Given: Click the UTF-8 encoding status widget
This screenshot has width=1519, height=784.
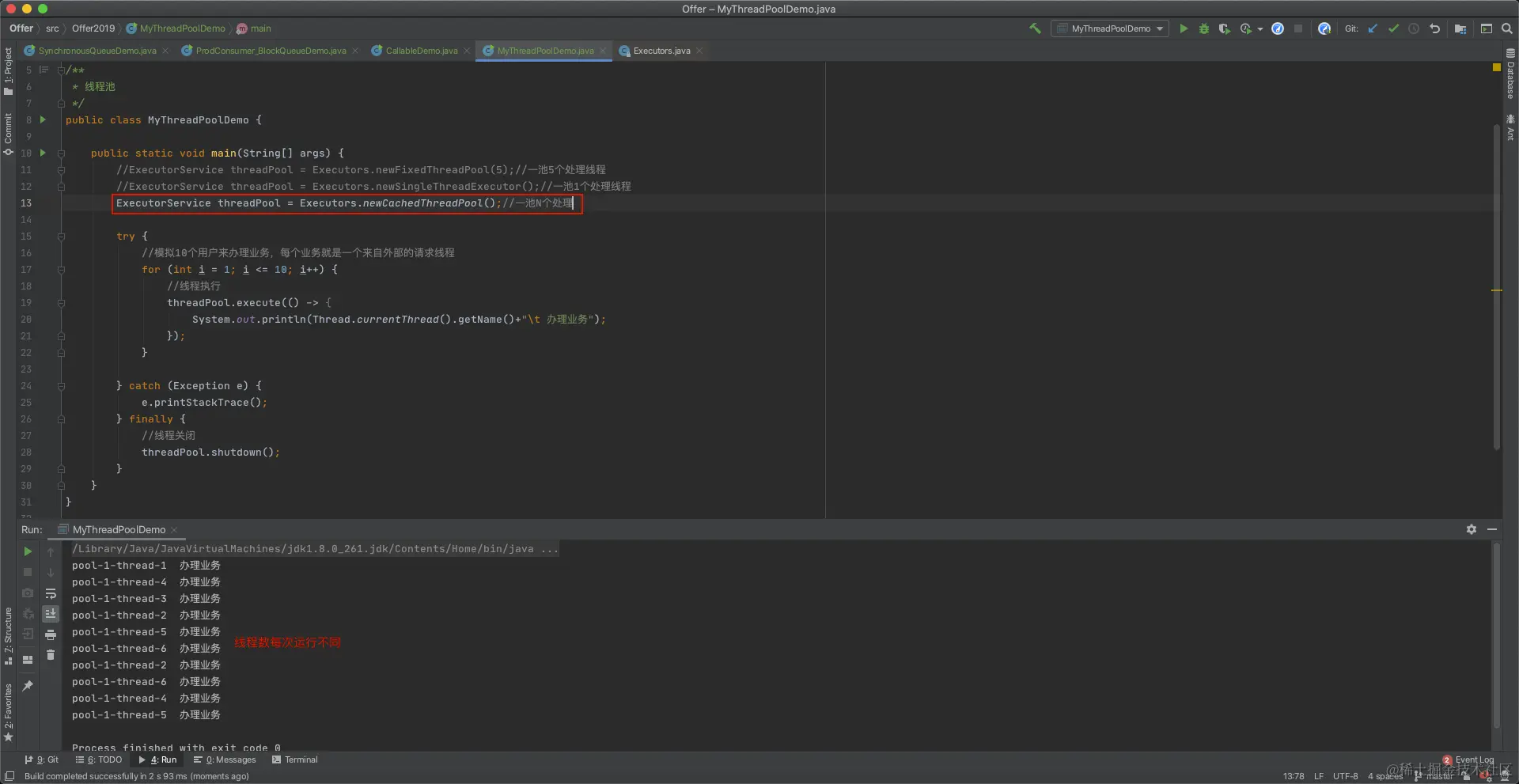Looking at the screenshot, I should (x=1345, y=776).
